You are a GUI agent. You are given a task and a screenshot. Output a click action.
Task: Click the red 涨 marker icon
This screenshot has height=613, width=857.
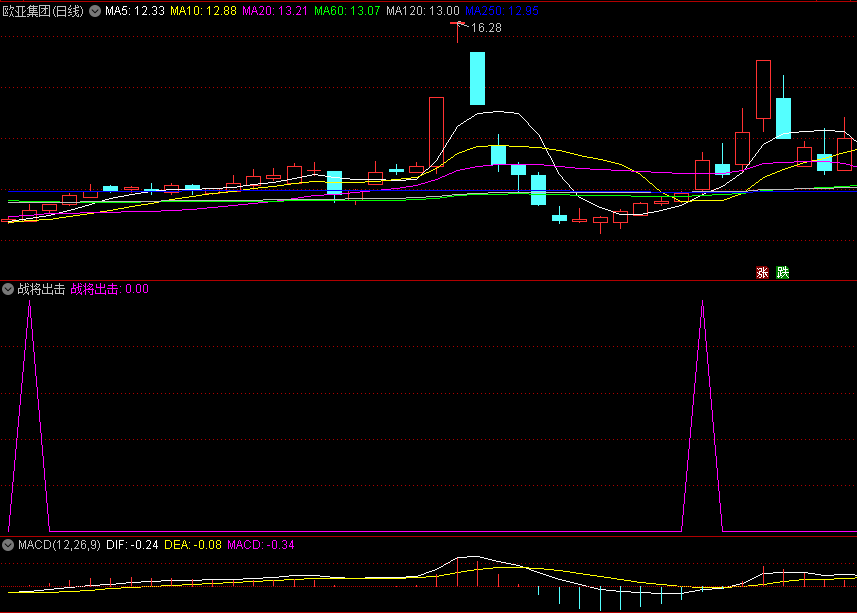pos(762,272)
